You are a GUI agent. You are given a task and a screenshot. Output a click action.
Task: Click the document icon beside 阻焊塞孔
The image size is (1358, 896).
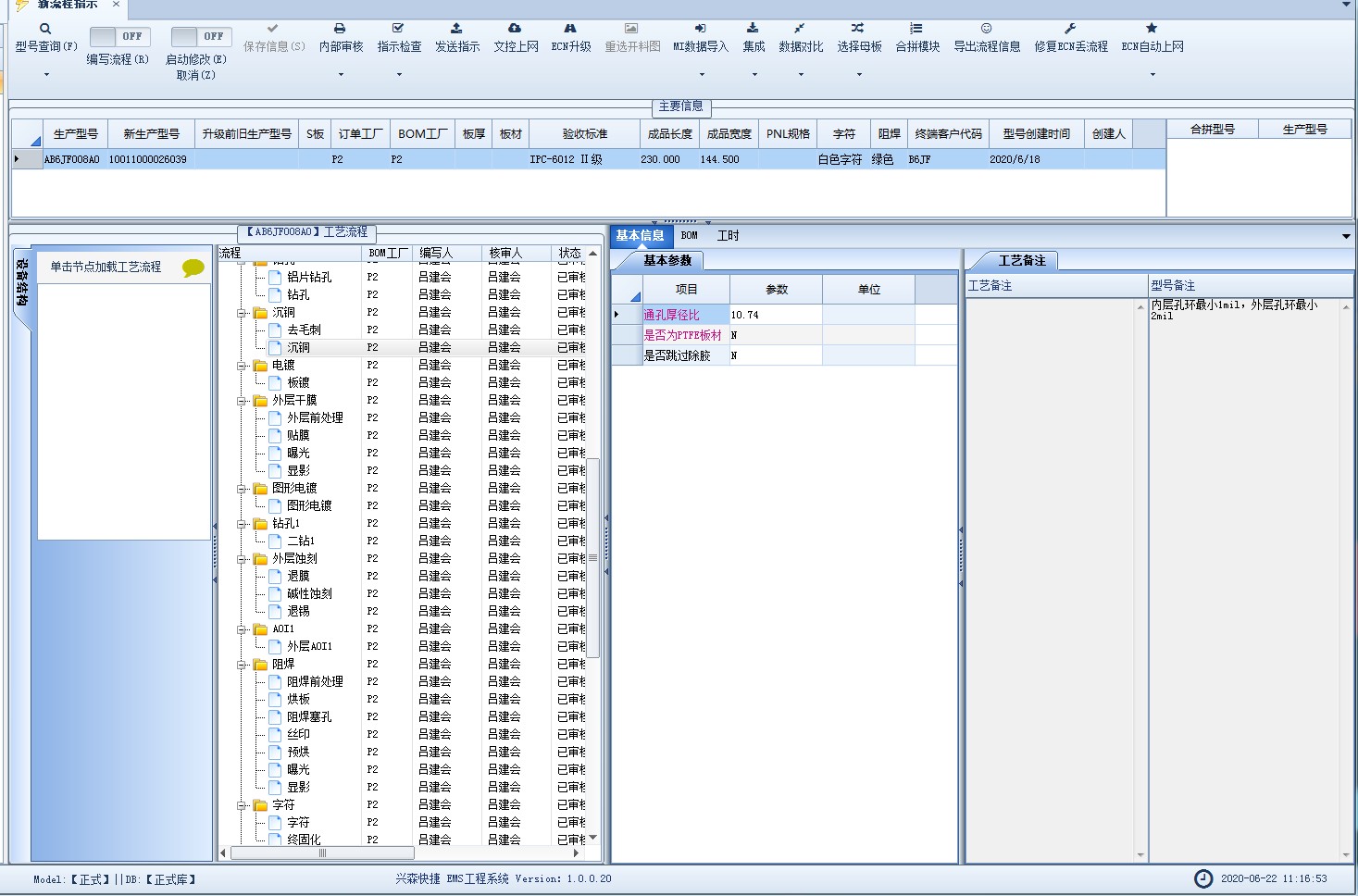click(275, 716)
